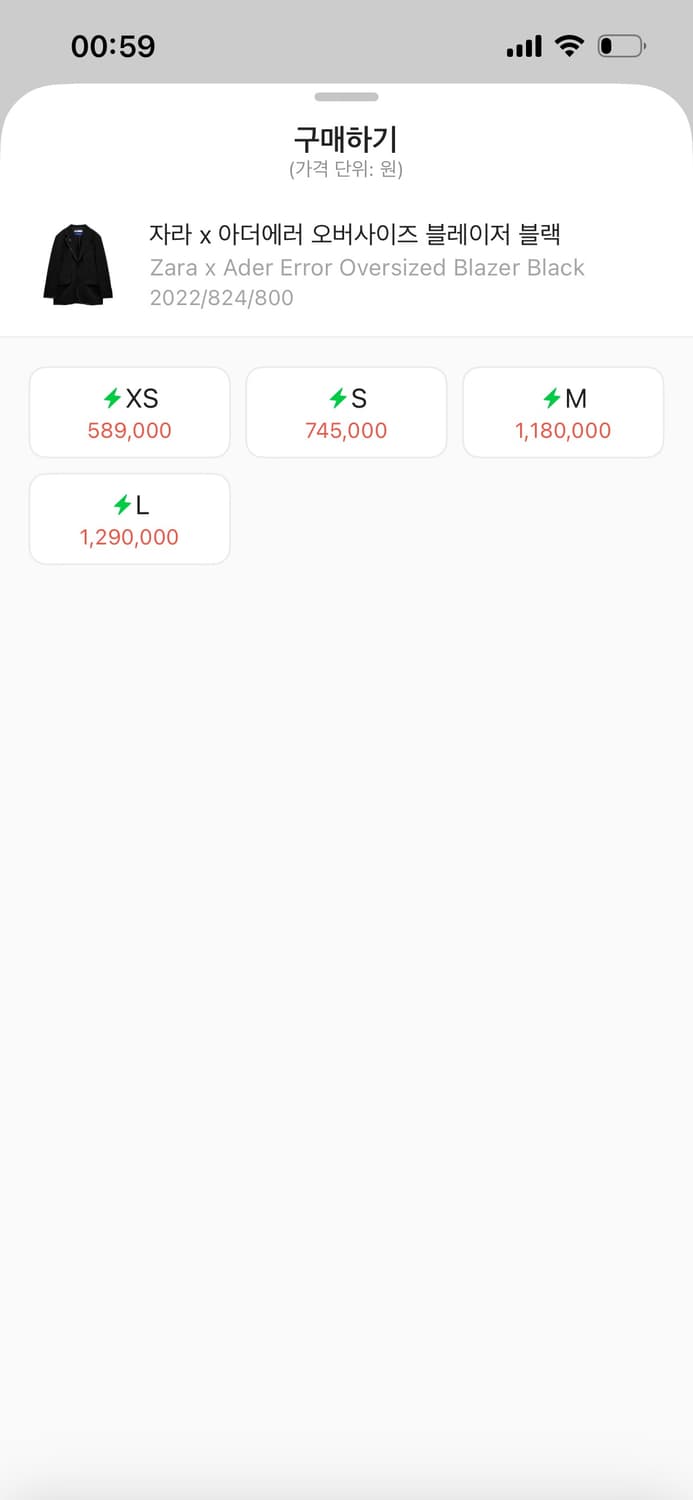
Task: Open the black blazer product thumbnail
Action: pyautogui.click(x=78, y=264)
